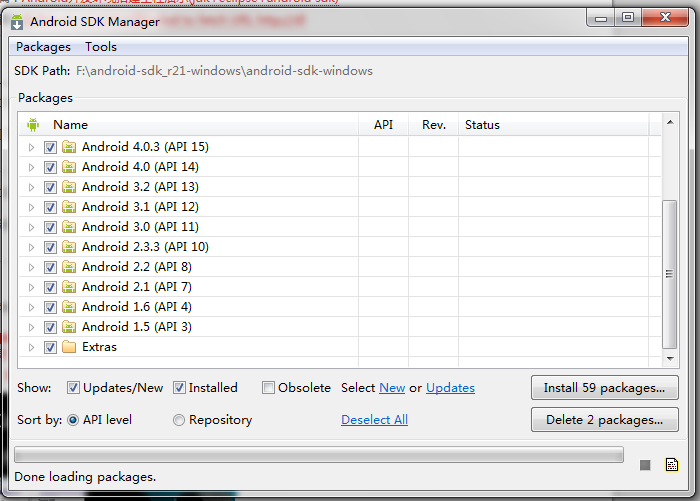Click the scrollbar up arrow
The image size is (700, 501).
point(670,122)
